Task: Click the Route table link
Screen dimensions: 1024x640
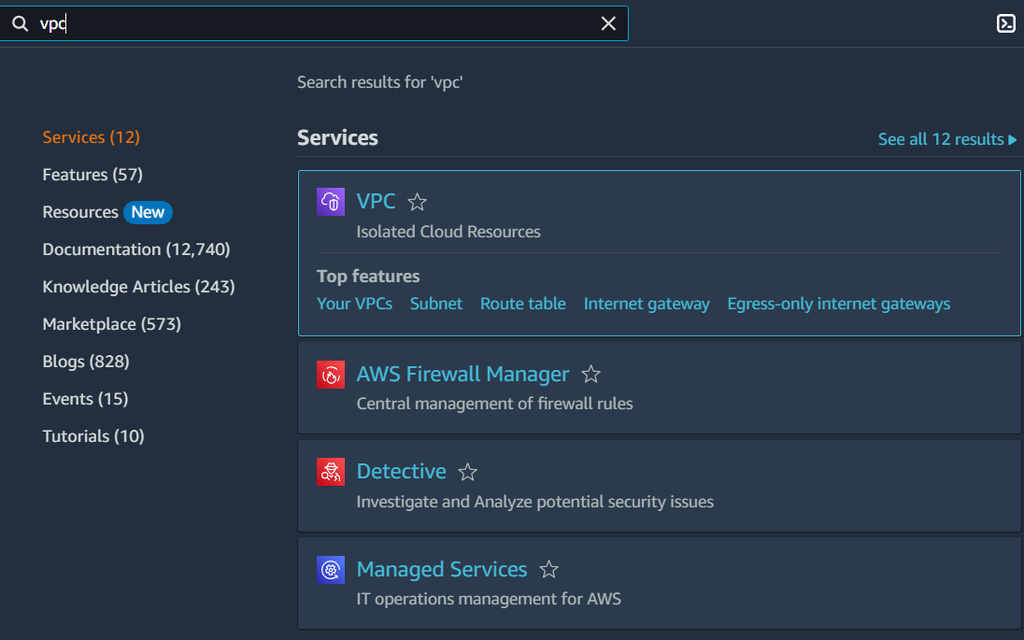Action: point(522,304)
